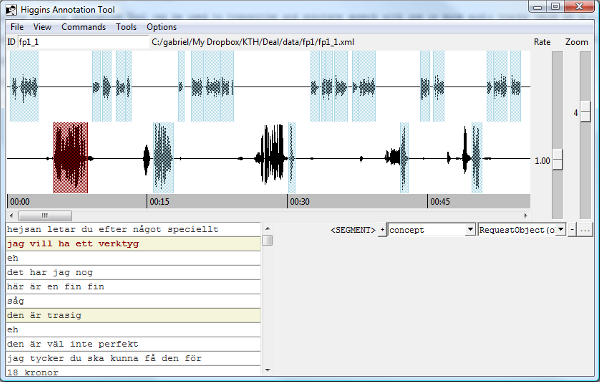The image size is (600, 382).
Task: Select row '18 kronor'
Action: click(x=133, y=371)
